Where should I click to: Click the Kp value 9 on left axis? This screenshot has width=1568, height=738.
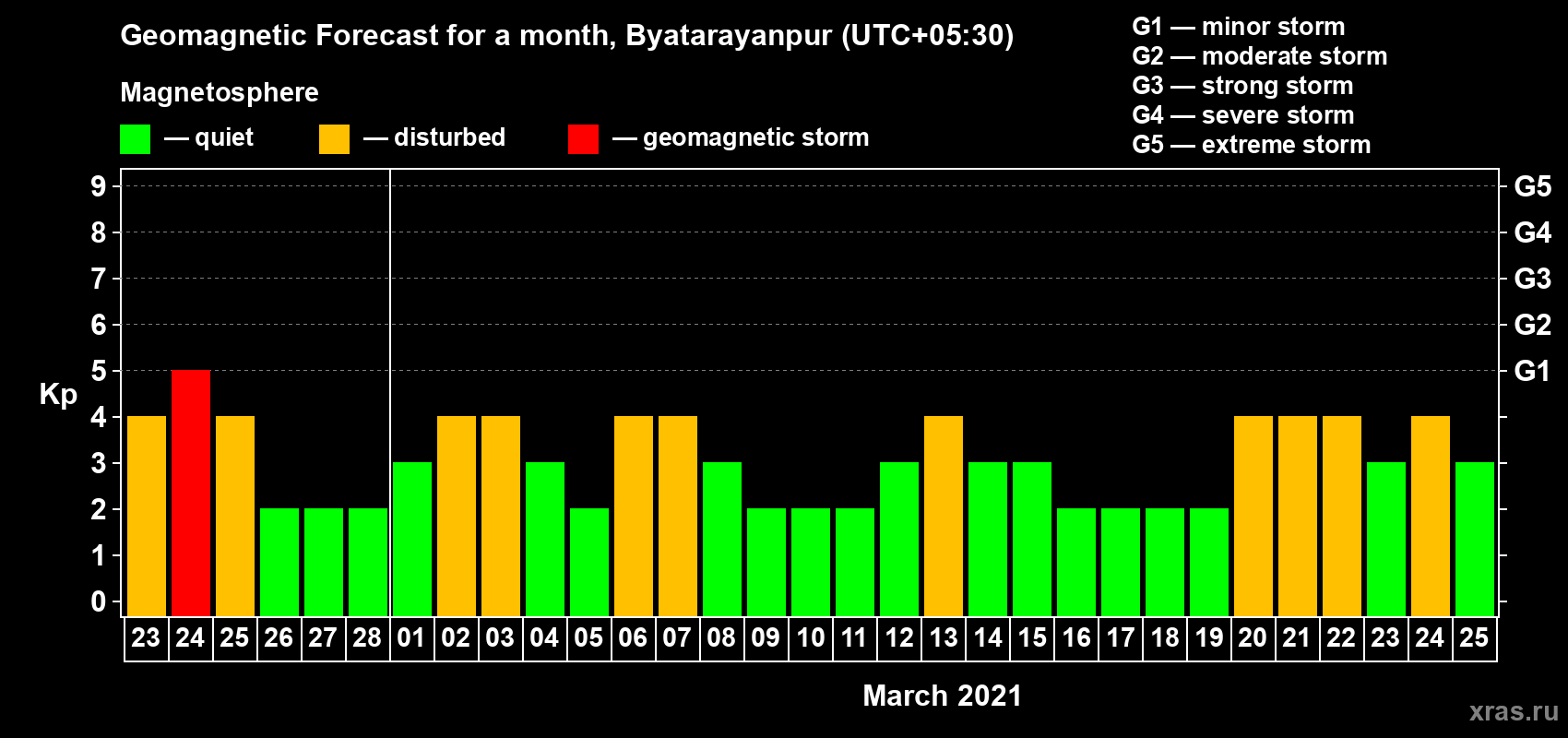[99, 186]
